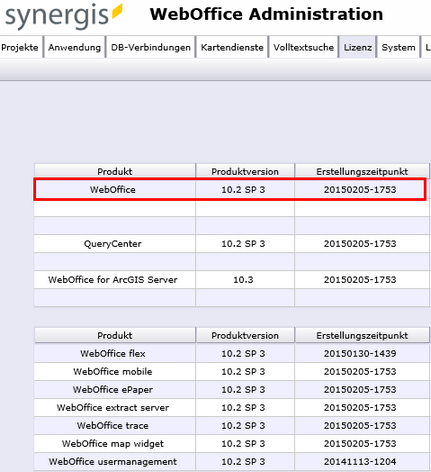This screenshot has width=431, height=472.
Task: Select the WebOffice mobile cell
Action: 115,371
